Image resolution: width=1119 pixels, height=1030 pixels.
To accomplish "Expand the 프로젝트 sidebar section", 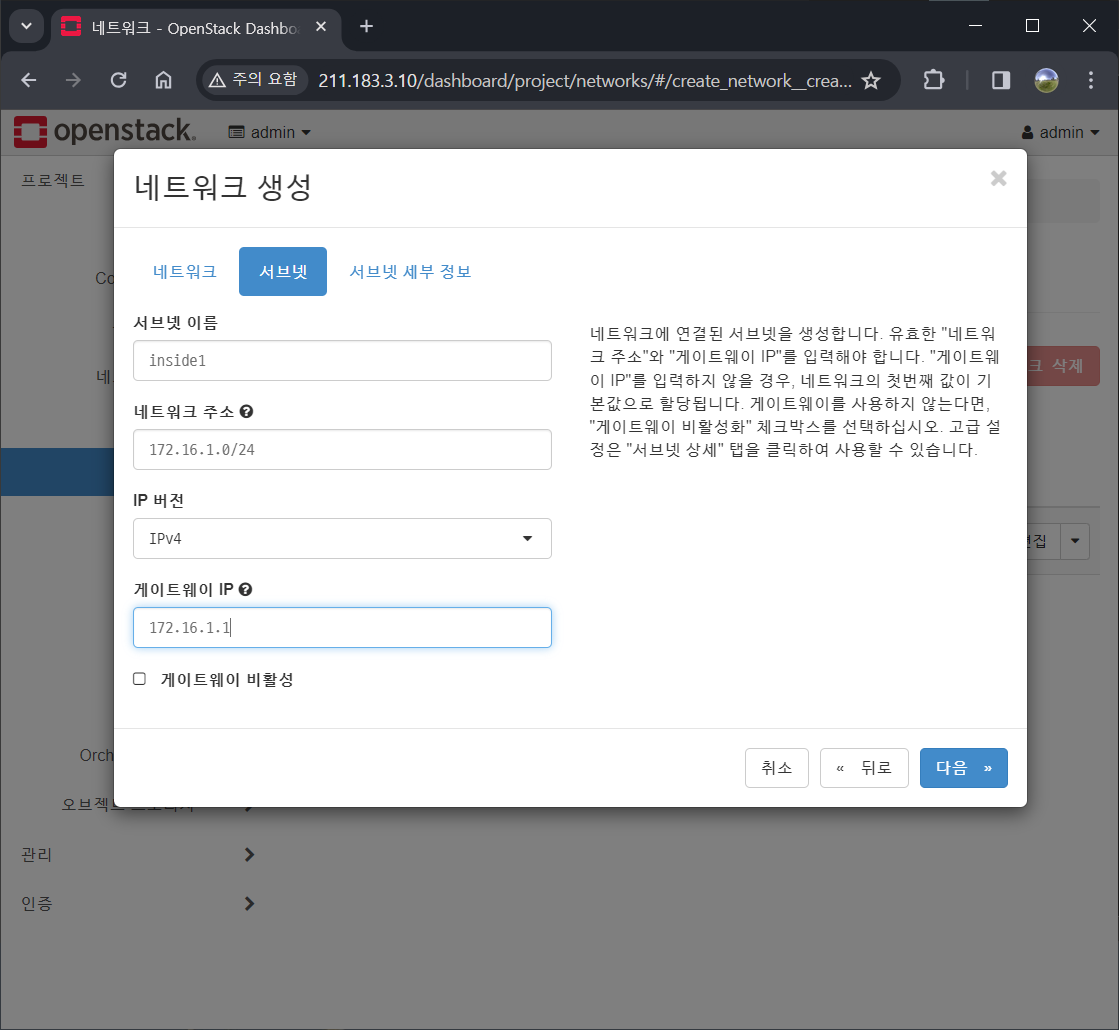I will [x=54, y=180].
